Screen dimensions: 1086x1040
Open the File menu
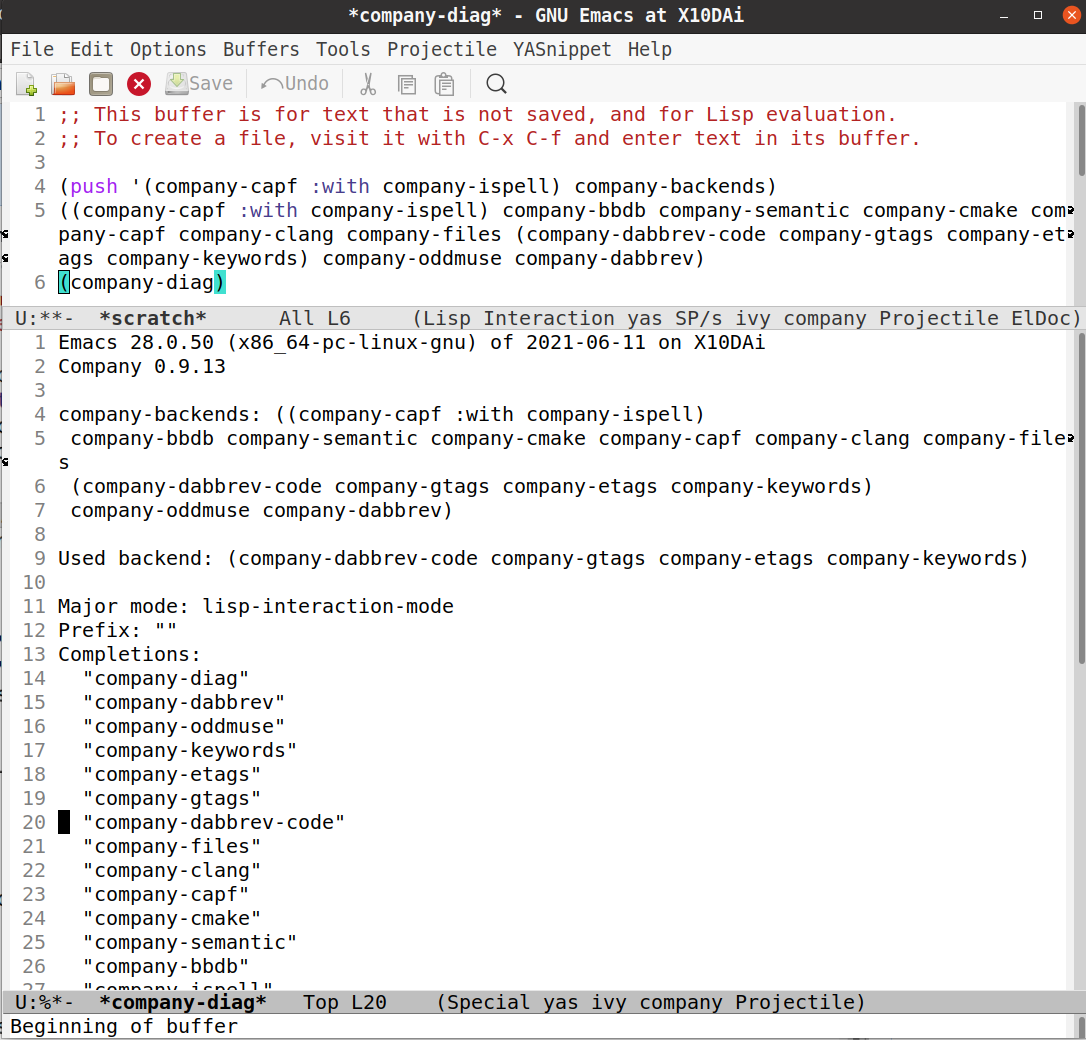point(32,50)
